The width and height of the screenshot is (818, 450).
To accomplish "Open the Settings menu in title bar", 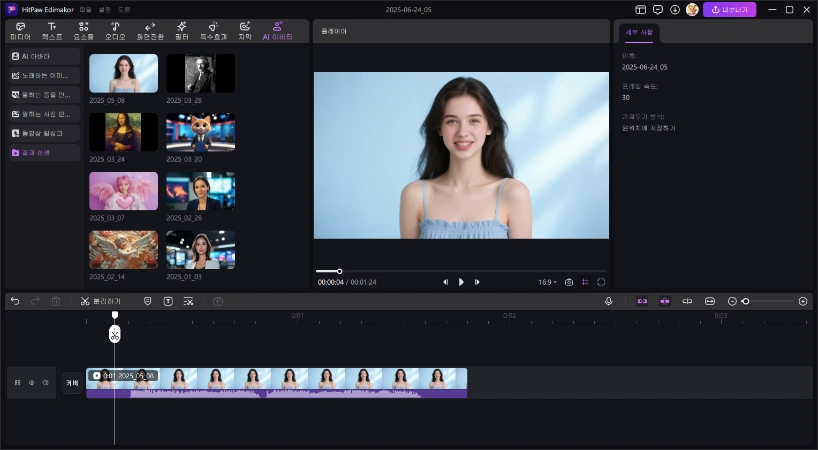I will pyautogui.click(x=105, y=10).
